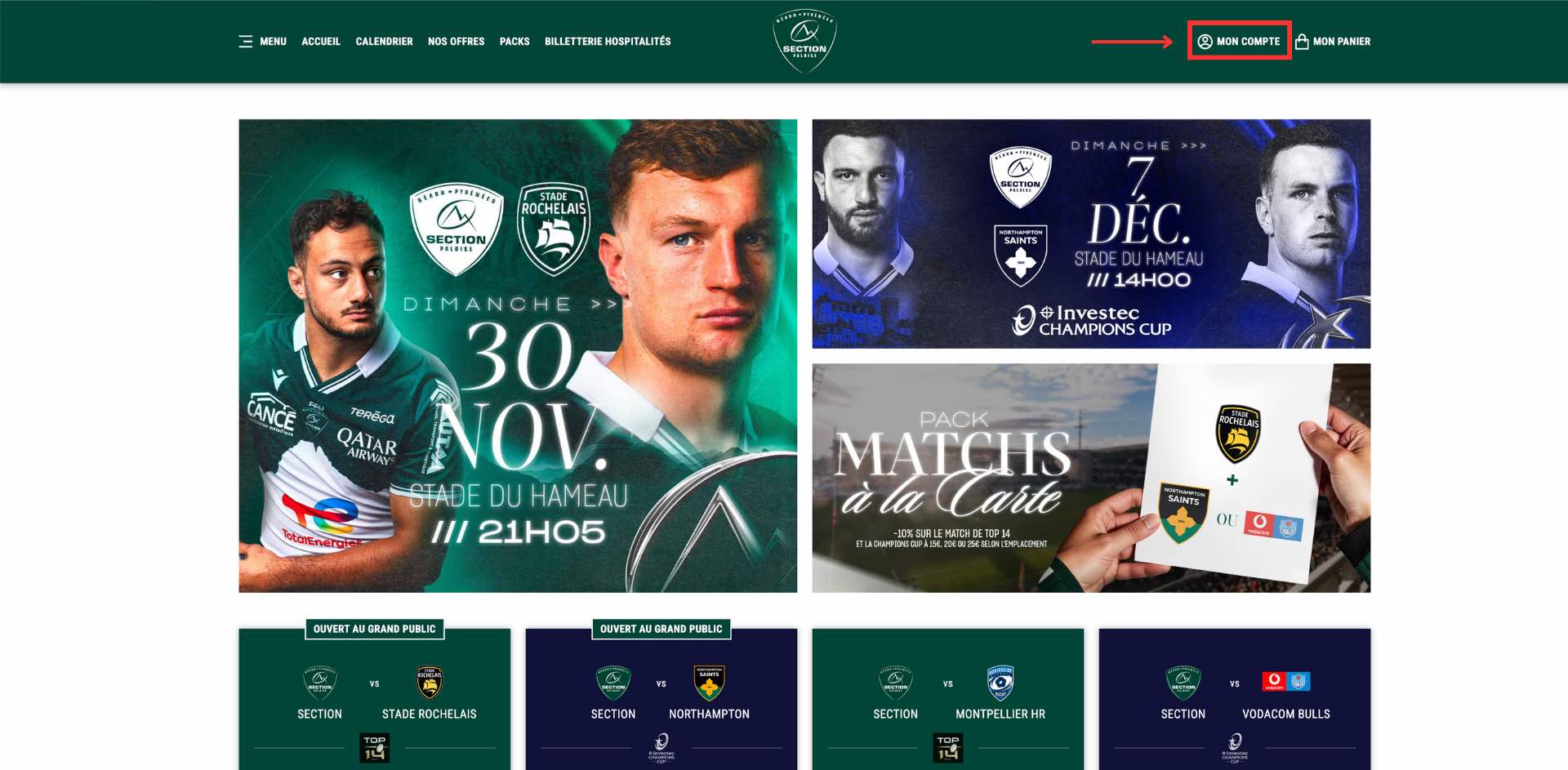Click the Vodacom Bulls logo in match card

coord(1286,681)
